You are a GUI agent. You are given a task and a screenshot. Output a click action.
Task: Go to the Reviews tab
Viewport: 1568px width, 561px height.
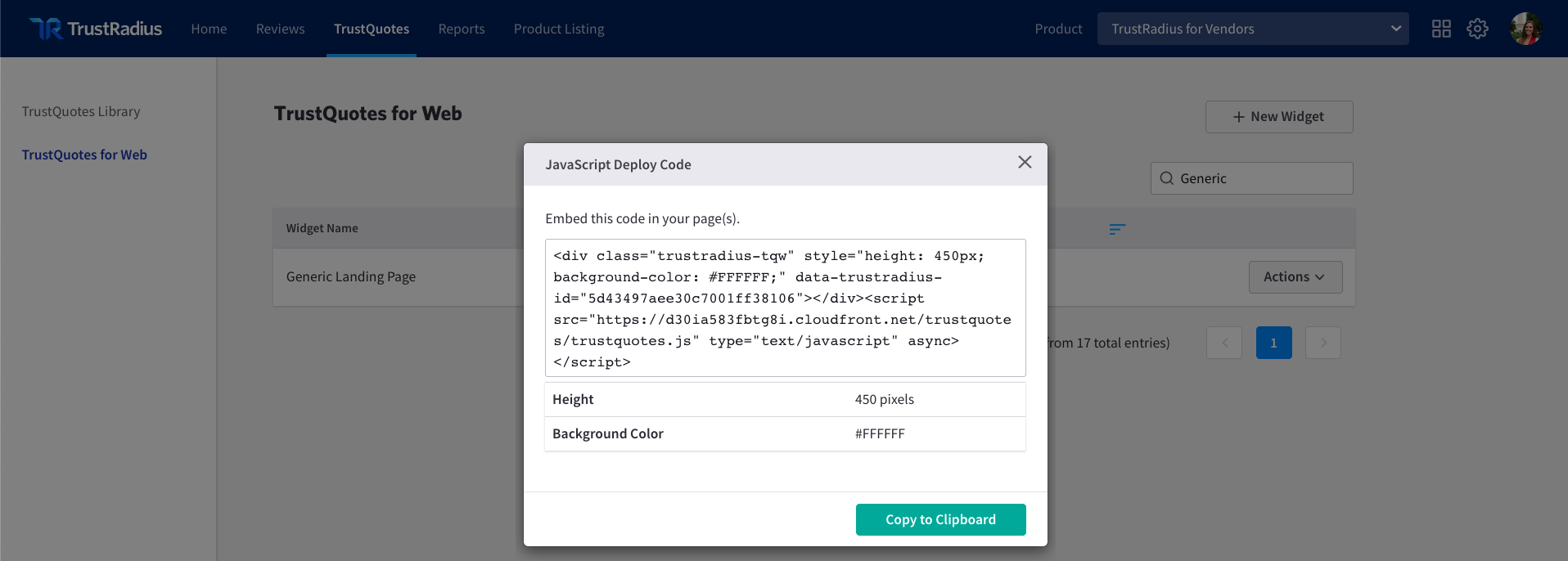point(280,29)
